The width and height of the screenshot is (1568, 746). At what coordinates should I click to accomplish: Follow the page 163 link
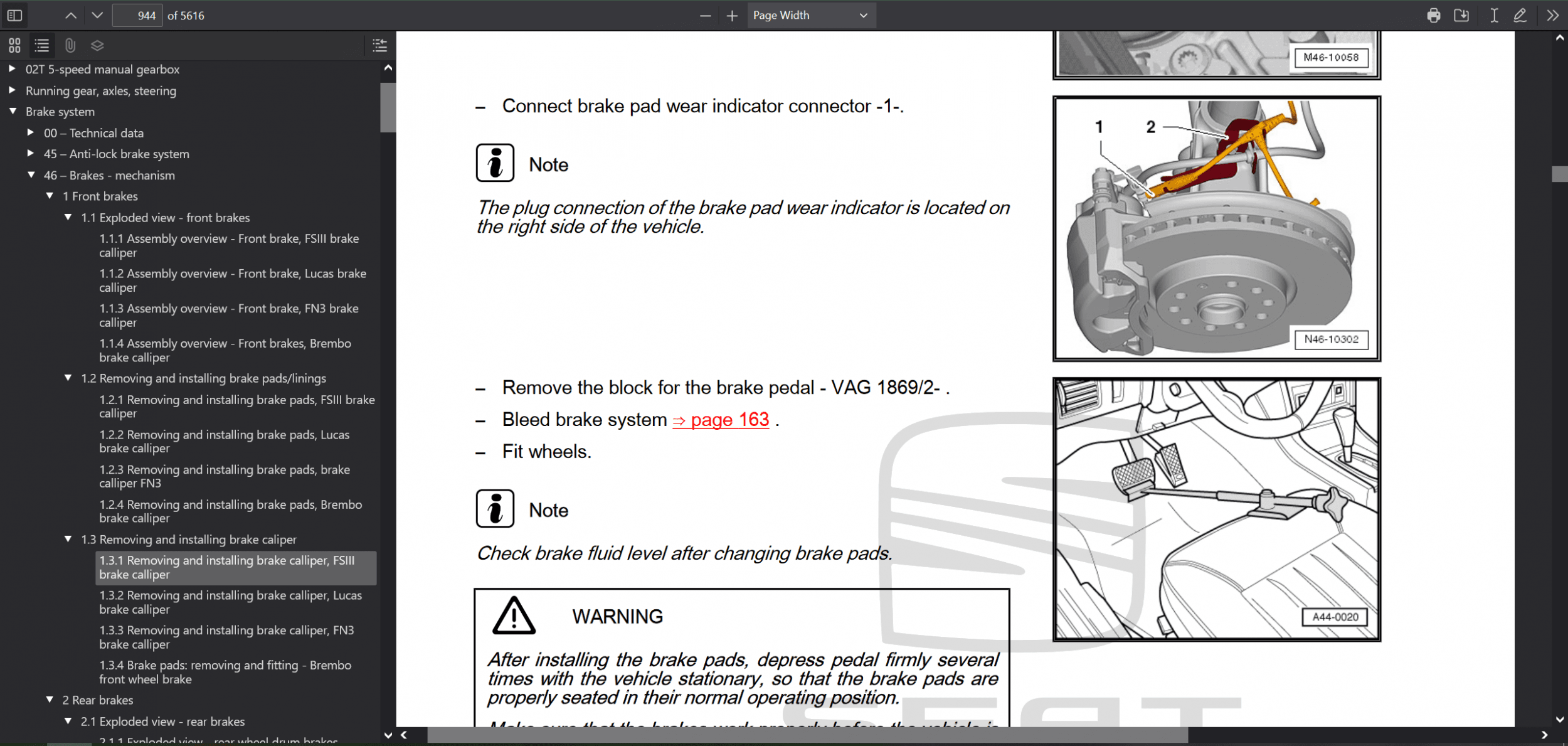721,419
